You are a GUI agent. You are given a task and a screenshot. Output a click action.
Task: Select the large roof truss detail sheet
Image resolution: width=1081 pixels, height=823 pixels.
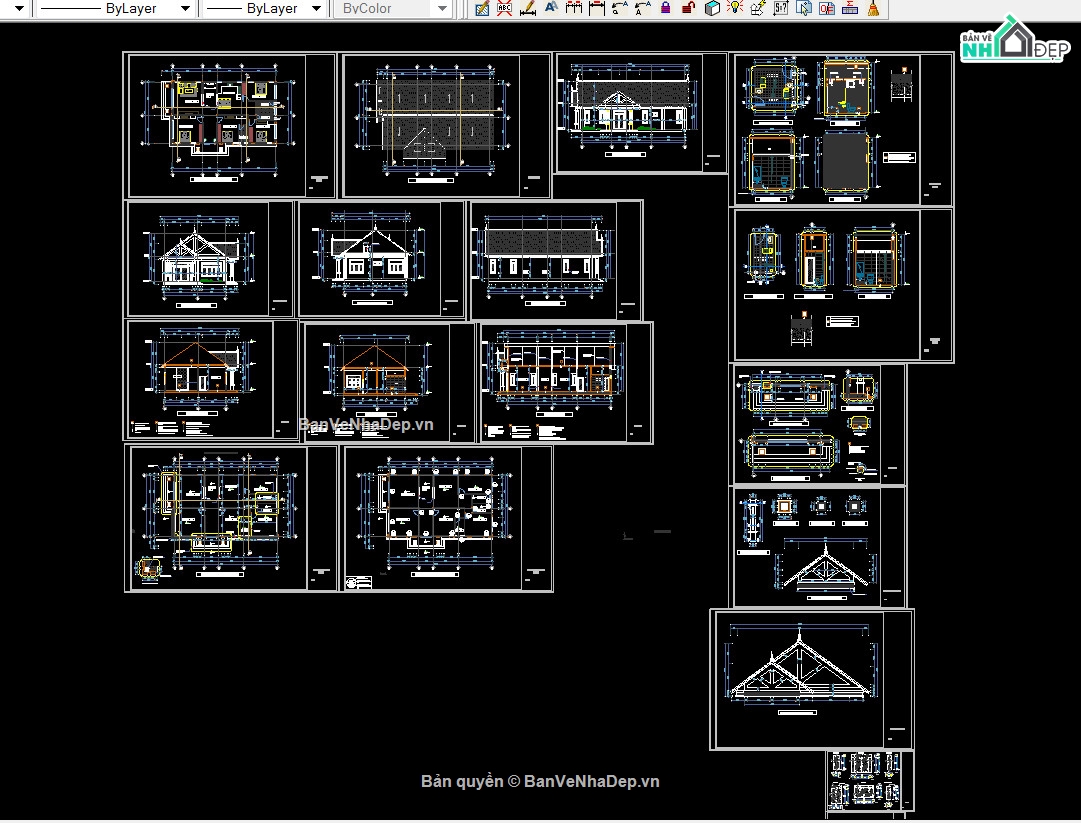tap(811, 679)
